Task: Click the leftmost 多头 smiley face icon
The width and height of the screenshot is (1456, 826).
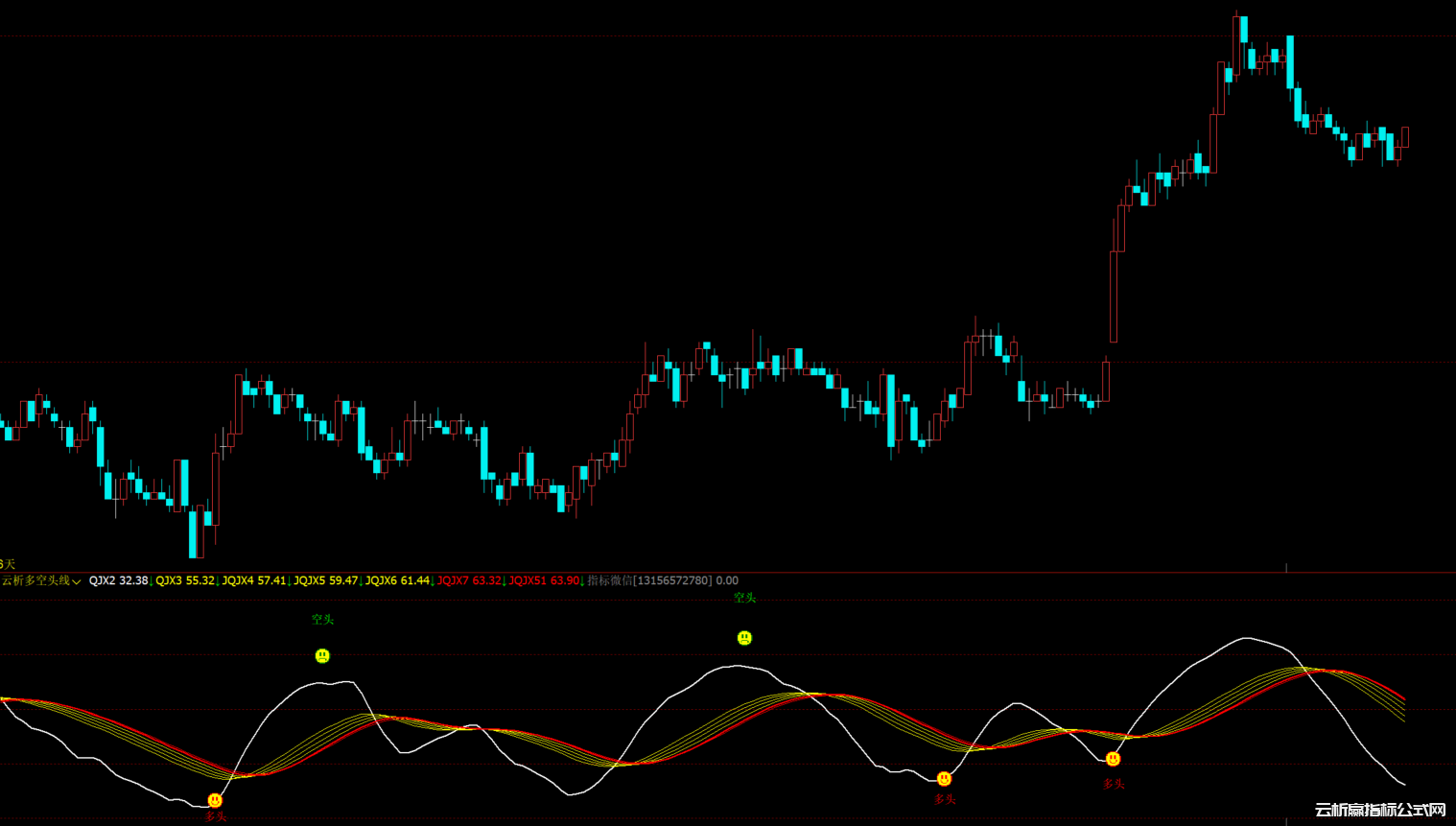Action: click(x=215, y=800)
